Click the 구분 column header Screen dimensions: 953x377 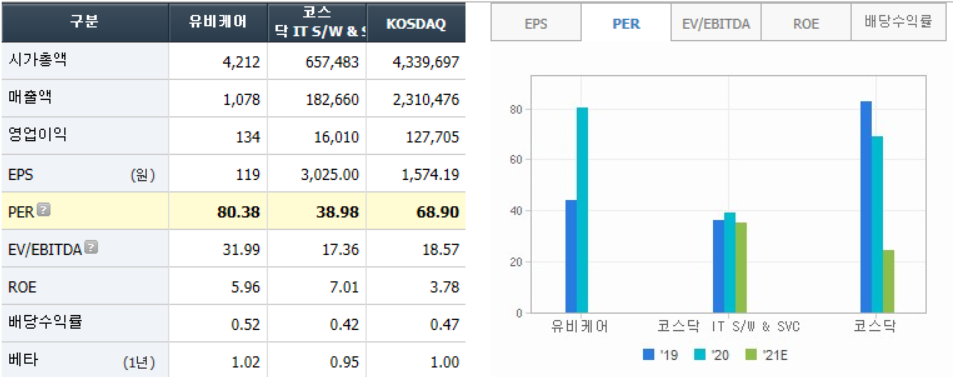[x=85, y=22]
